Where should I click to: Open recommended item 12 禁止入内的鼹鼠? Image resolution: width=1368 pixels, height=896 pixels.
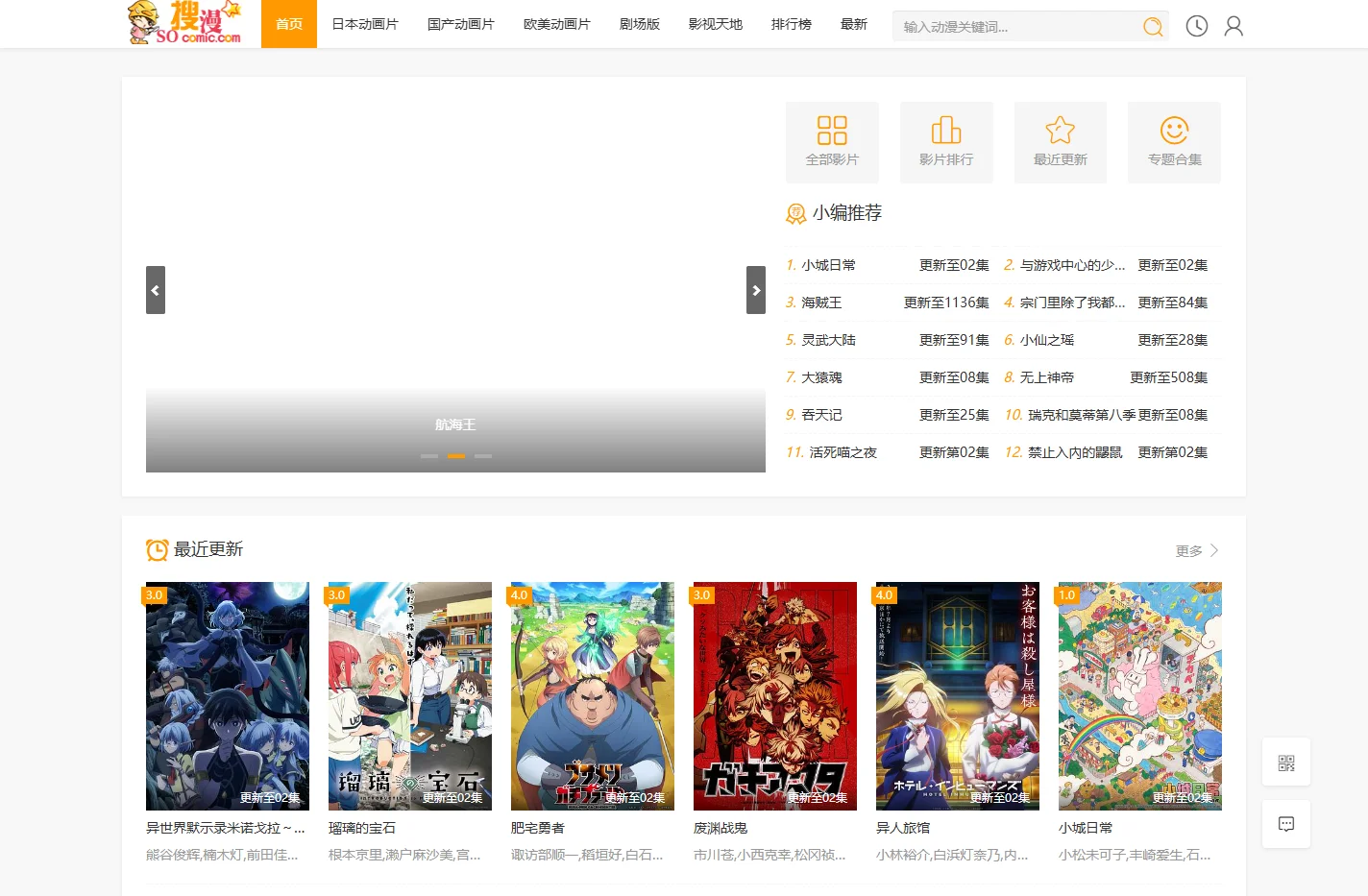pos(1075,452)
